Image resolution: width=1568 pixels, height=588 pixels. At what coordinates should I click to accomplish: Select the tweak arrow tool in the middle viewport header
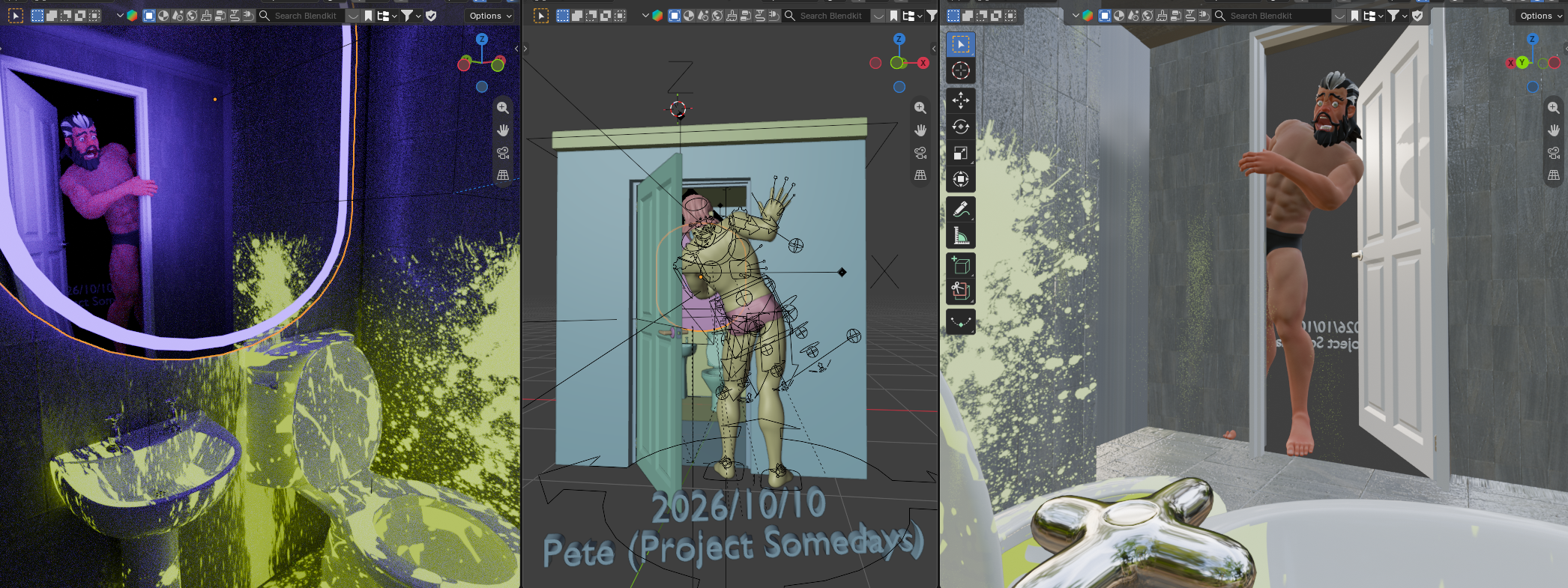click(x=541, y=16)
